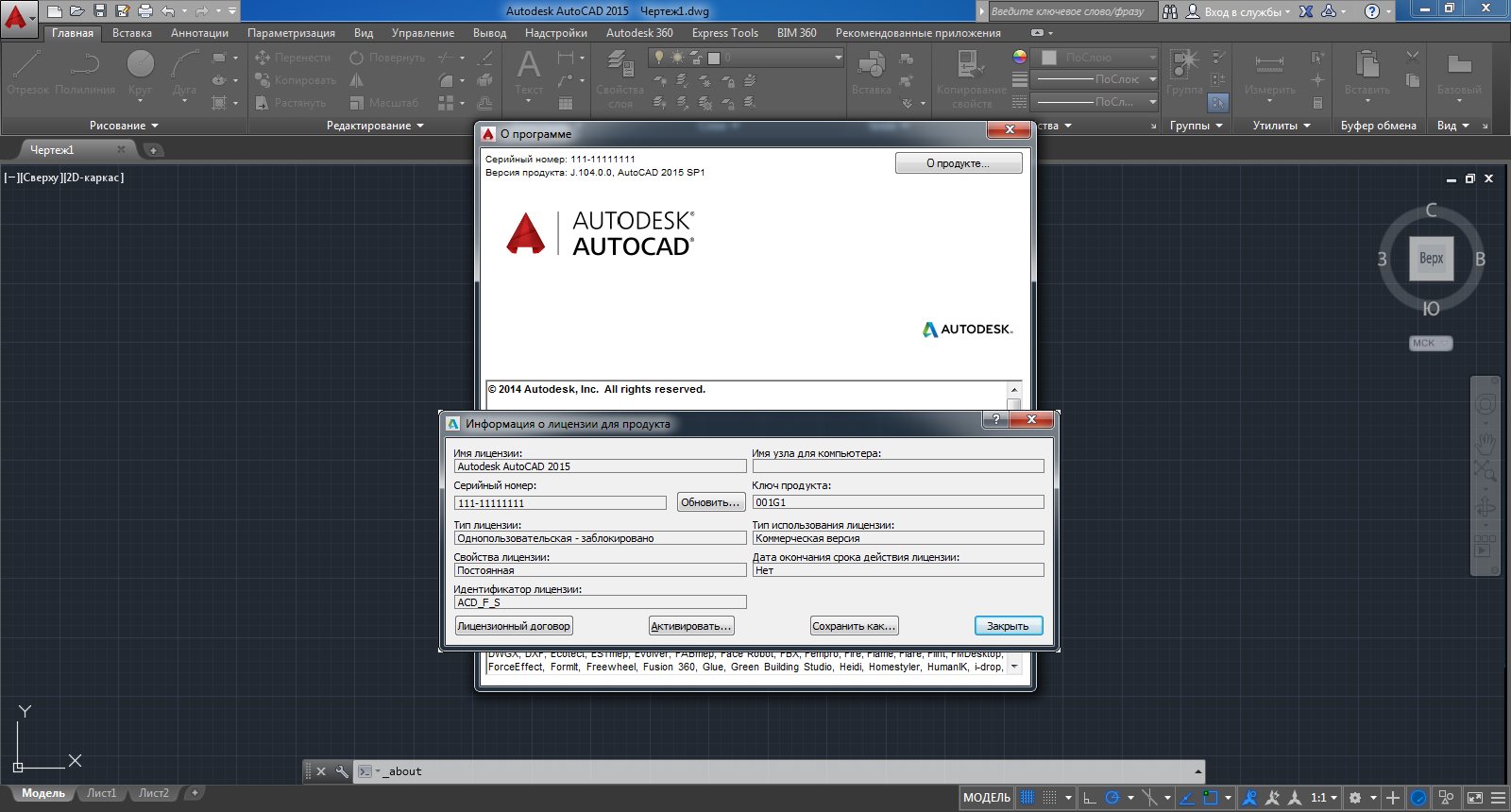
Task: Click the search binoculars icon
Action: [1170, 11]
